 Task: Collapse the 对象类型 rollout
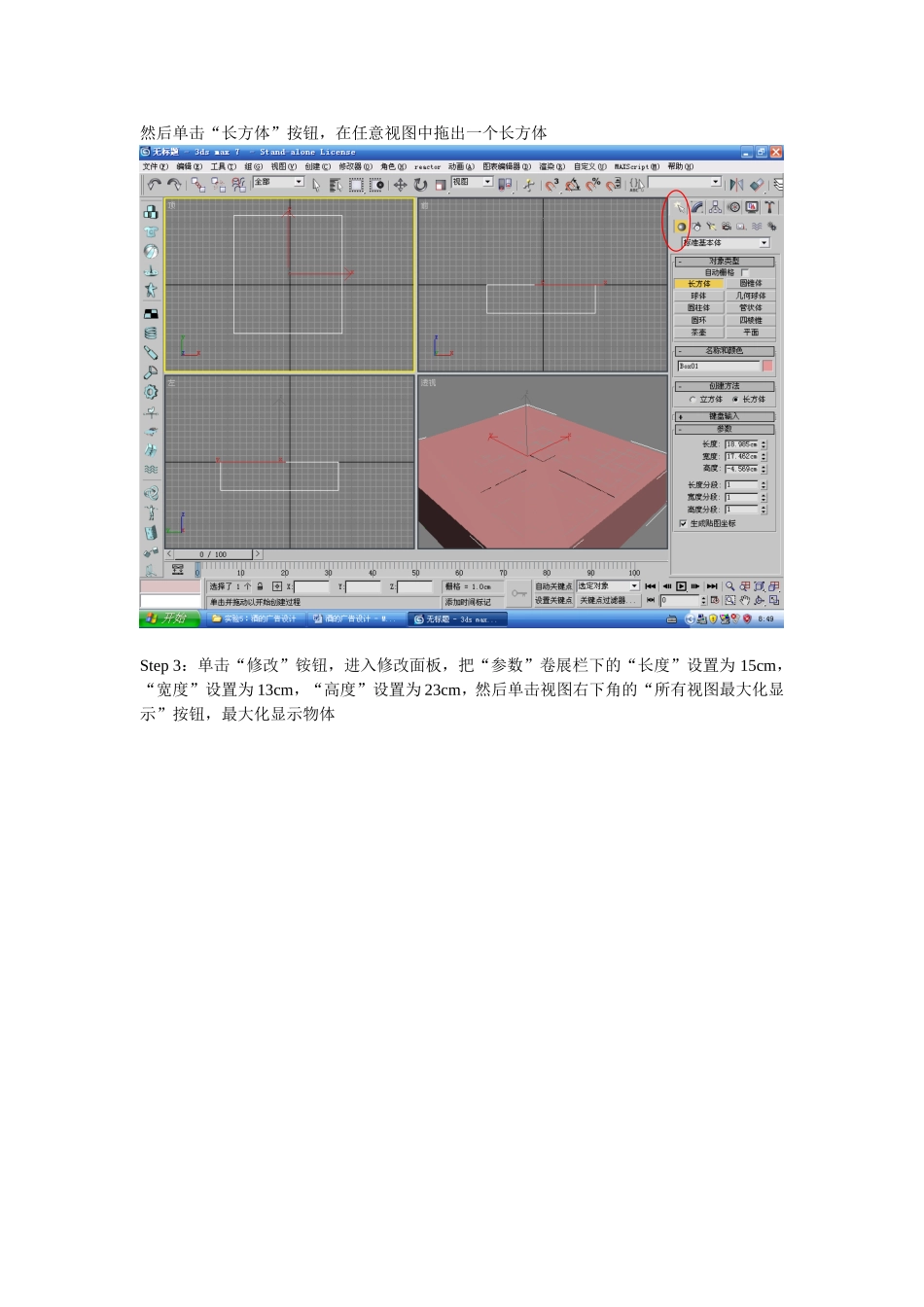tap(725, 262)
